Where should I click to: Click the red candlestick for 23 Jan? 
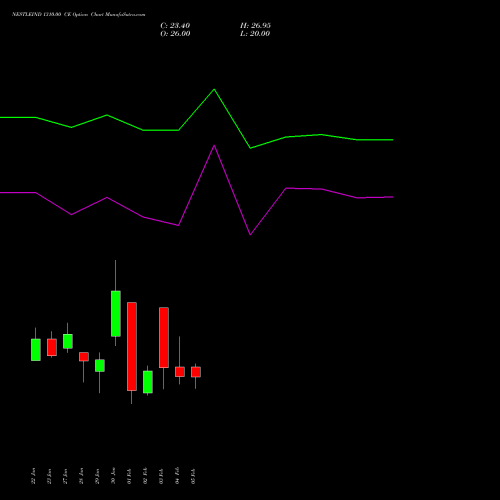[52, 347]
